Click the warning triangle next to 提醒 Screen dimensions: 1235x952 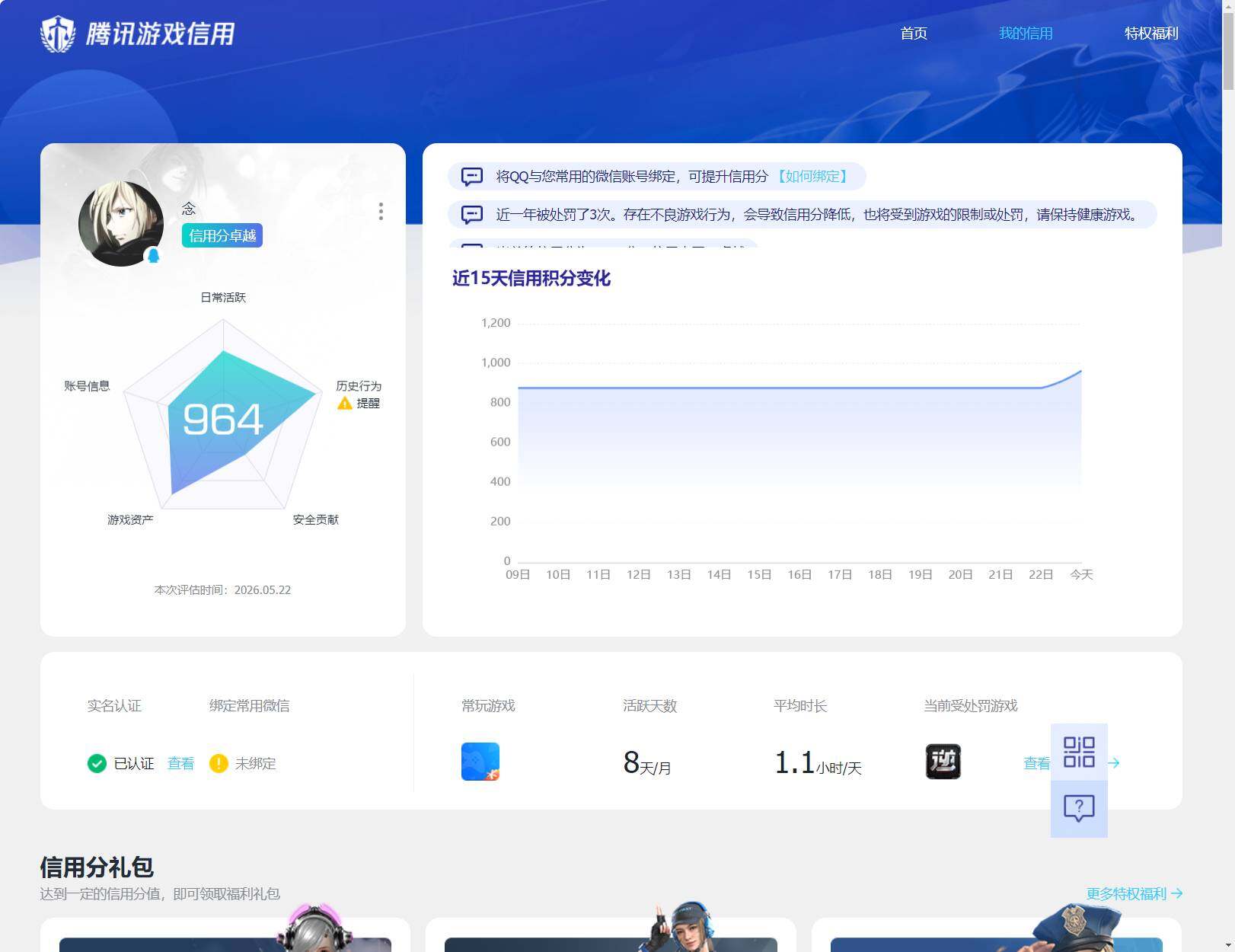click(x=345, y=403)
